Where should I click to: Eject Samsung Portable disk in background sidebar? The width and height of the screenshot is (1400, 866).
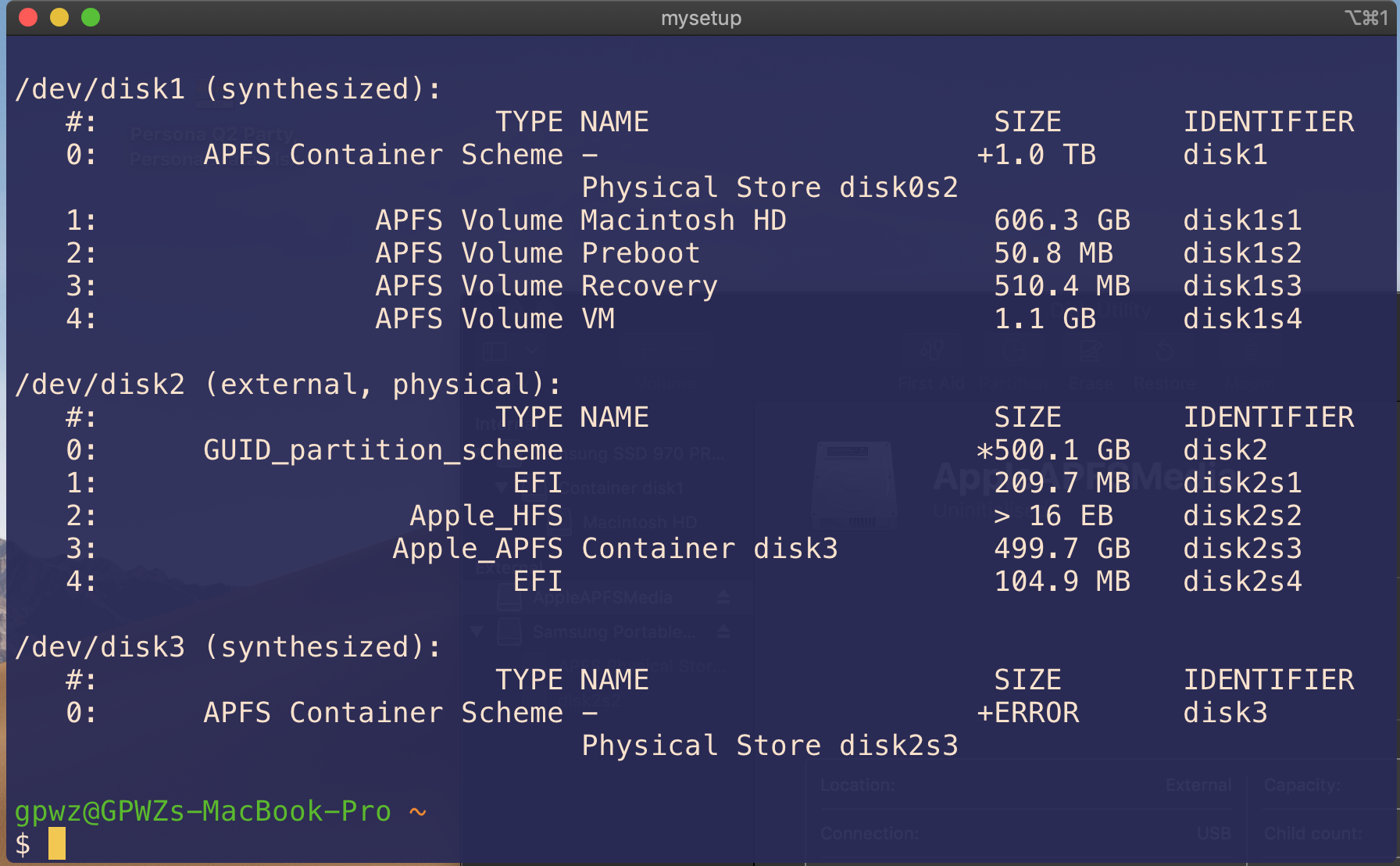(x=723, y=631)
